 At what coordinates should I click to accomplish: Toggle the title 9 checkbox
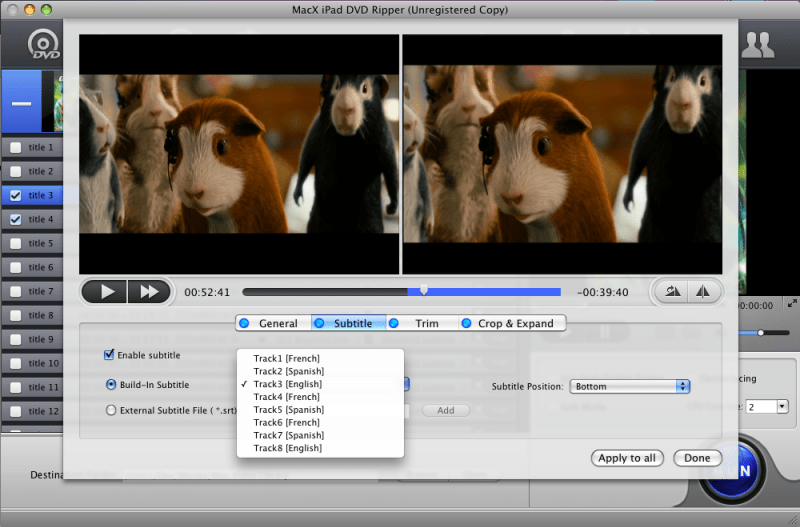(x=16, y=339)
